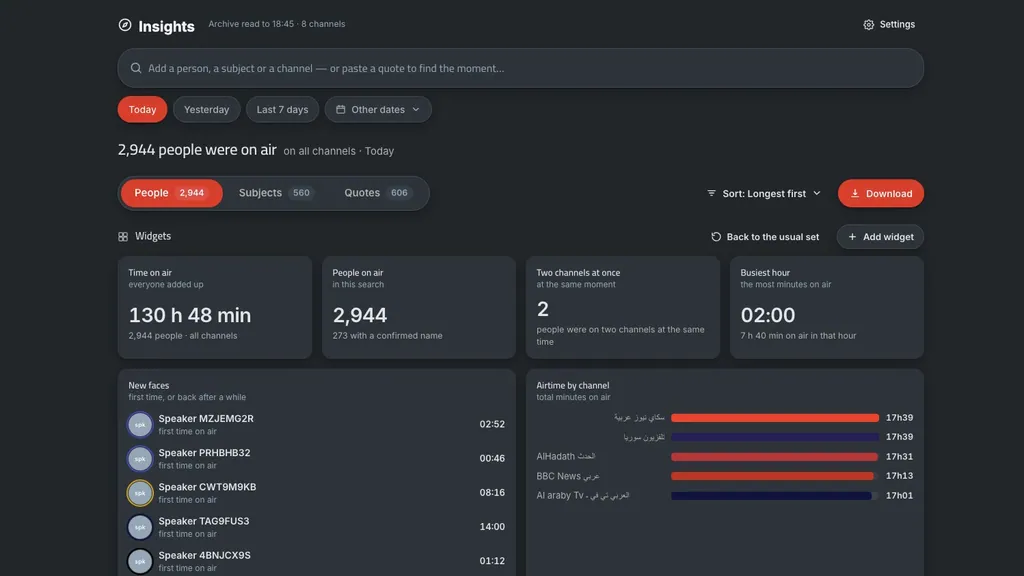Click the 2,944 people were on air heading

tap(197, 150)
